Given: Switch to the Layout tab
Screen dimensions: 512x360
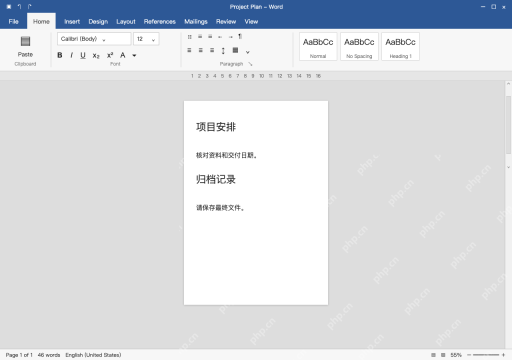Looking at the screenshot, I should tap(126, 22).
